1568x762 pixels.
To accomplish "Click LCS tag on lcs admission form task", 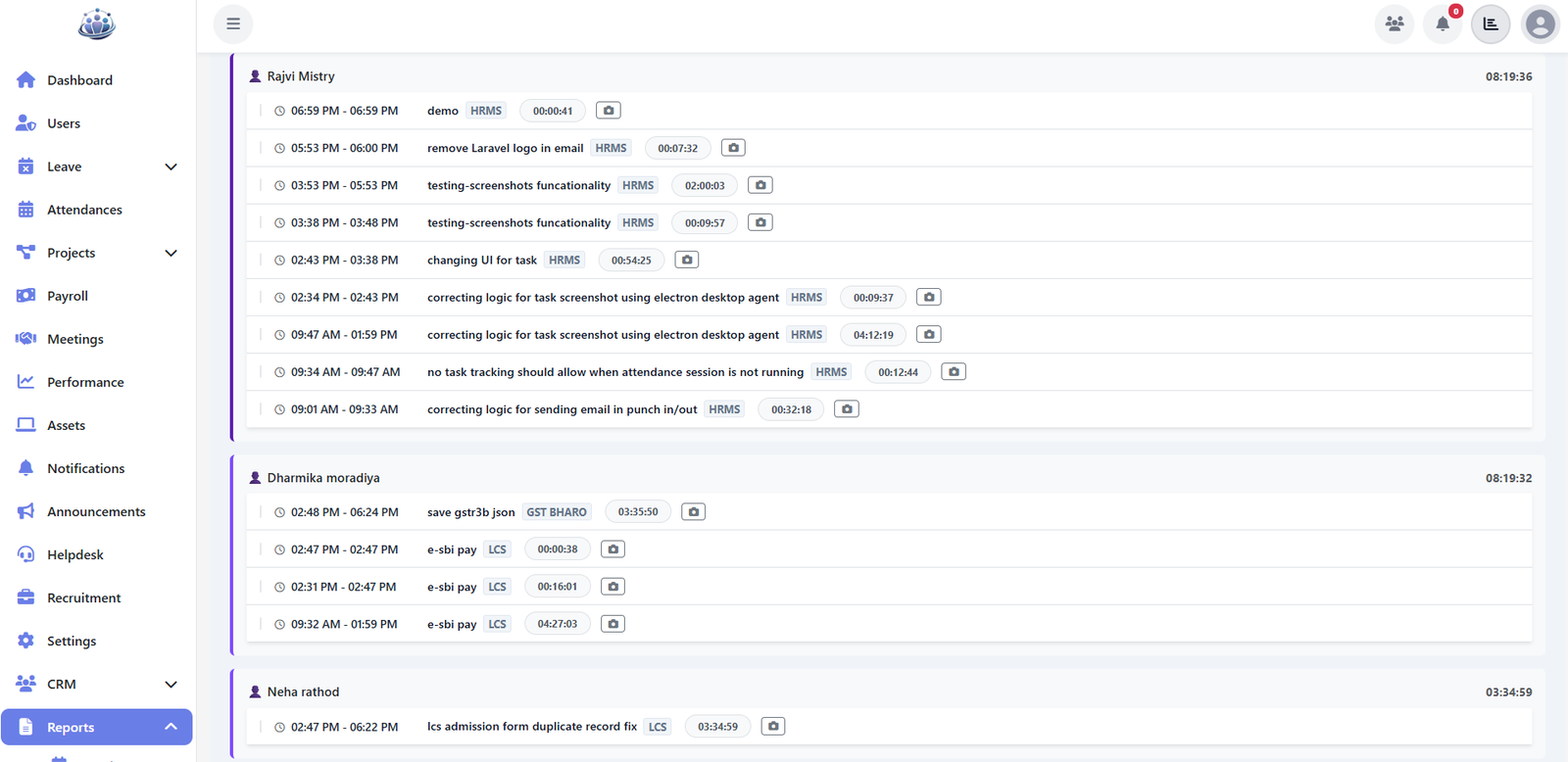I will tap(658, 727).
